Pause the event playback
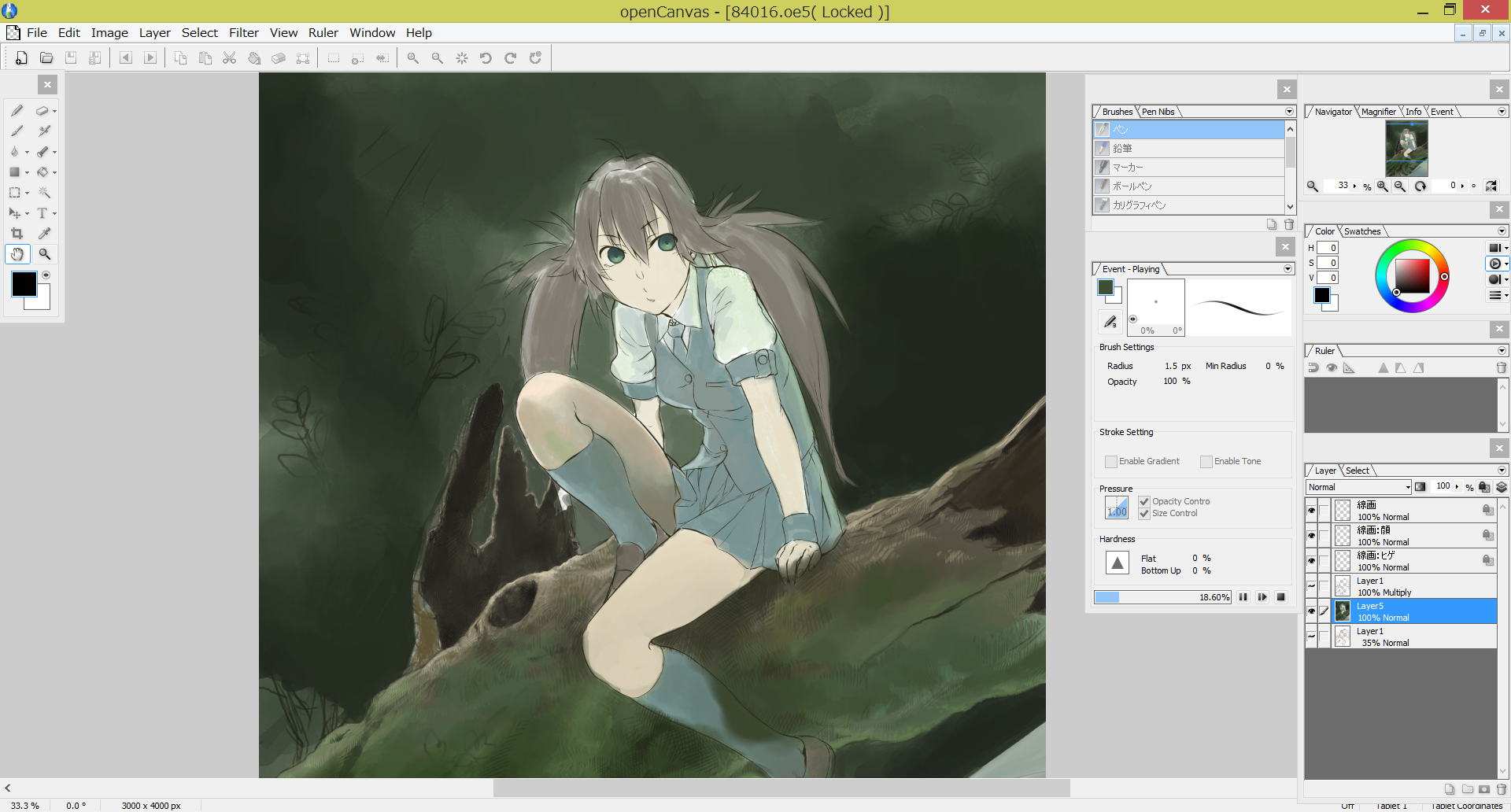The height and width of the screenshot is (812, 1511). click(1243, 596)
